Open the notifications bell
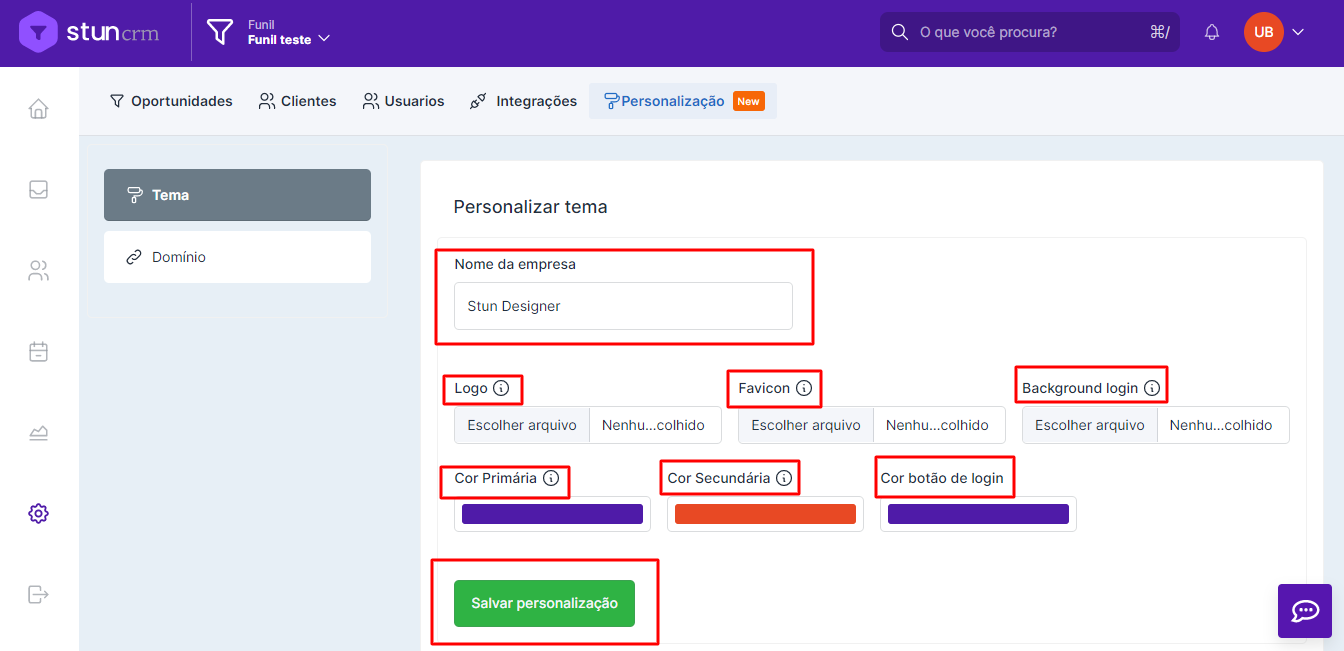This screenshot has height=651, width=1344. (x=1212, y=32)
